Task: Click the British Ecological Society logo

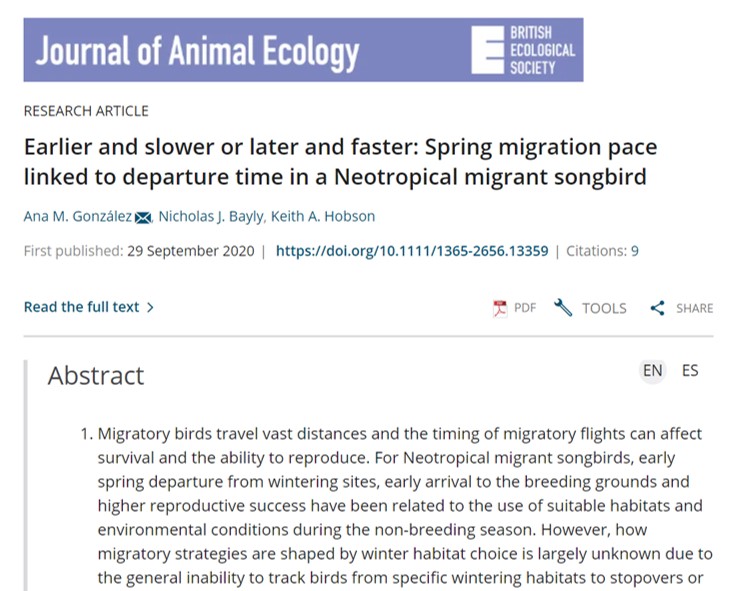Action: pos(523,50)
